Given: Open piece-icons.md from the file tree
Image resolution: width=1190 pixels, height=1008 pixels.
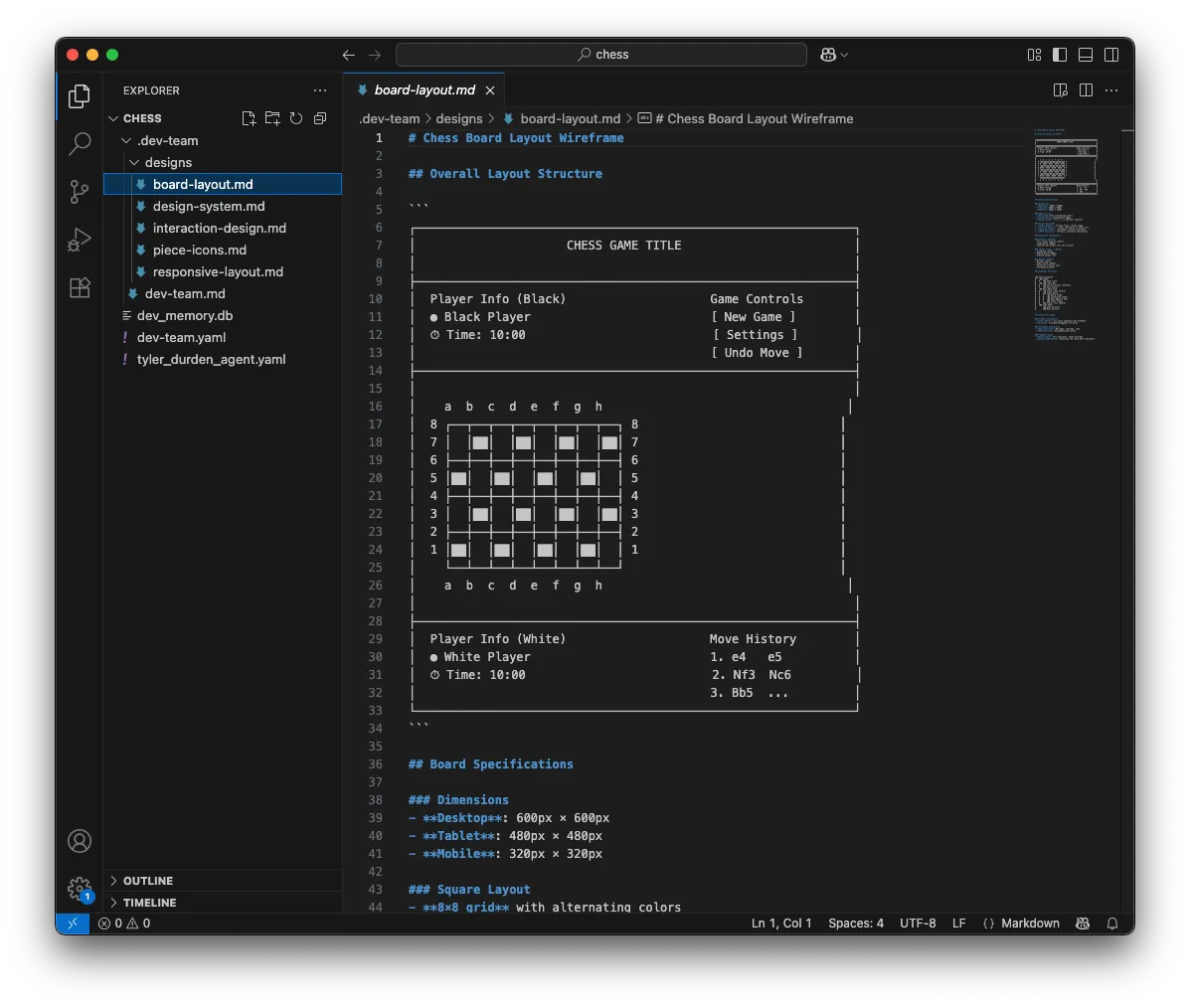Looking at the screenshot, I should point(199,251).
